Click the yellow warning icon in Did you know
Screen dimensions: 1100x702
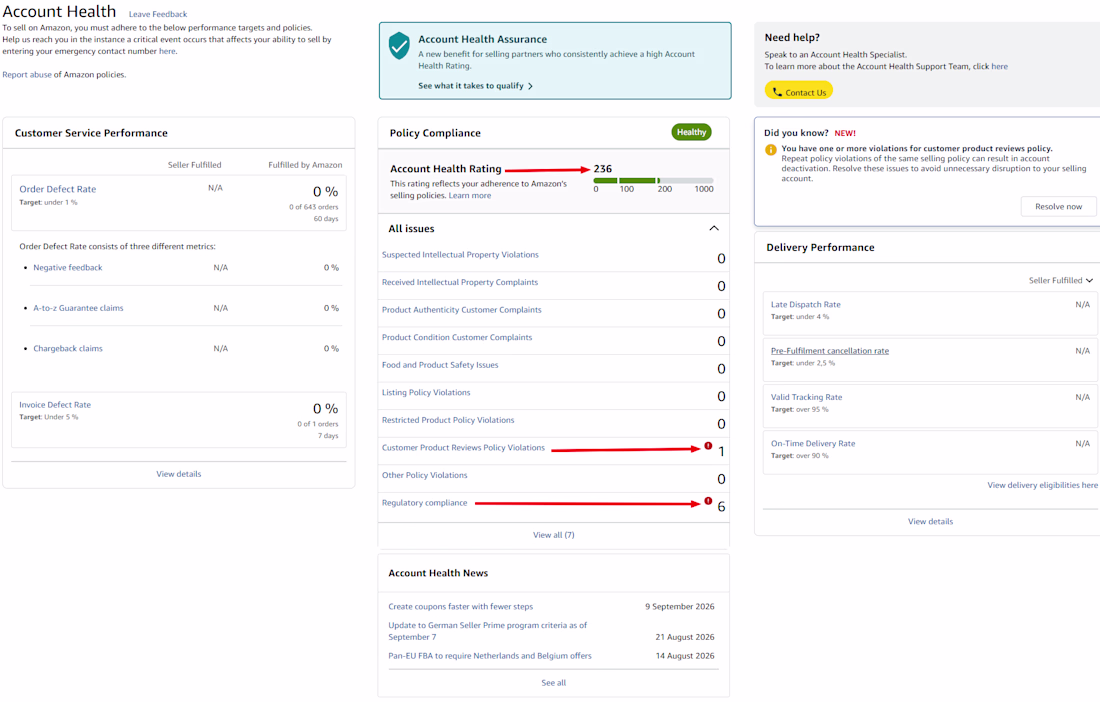pos(770,149)
